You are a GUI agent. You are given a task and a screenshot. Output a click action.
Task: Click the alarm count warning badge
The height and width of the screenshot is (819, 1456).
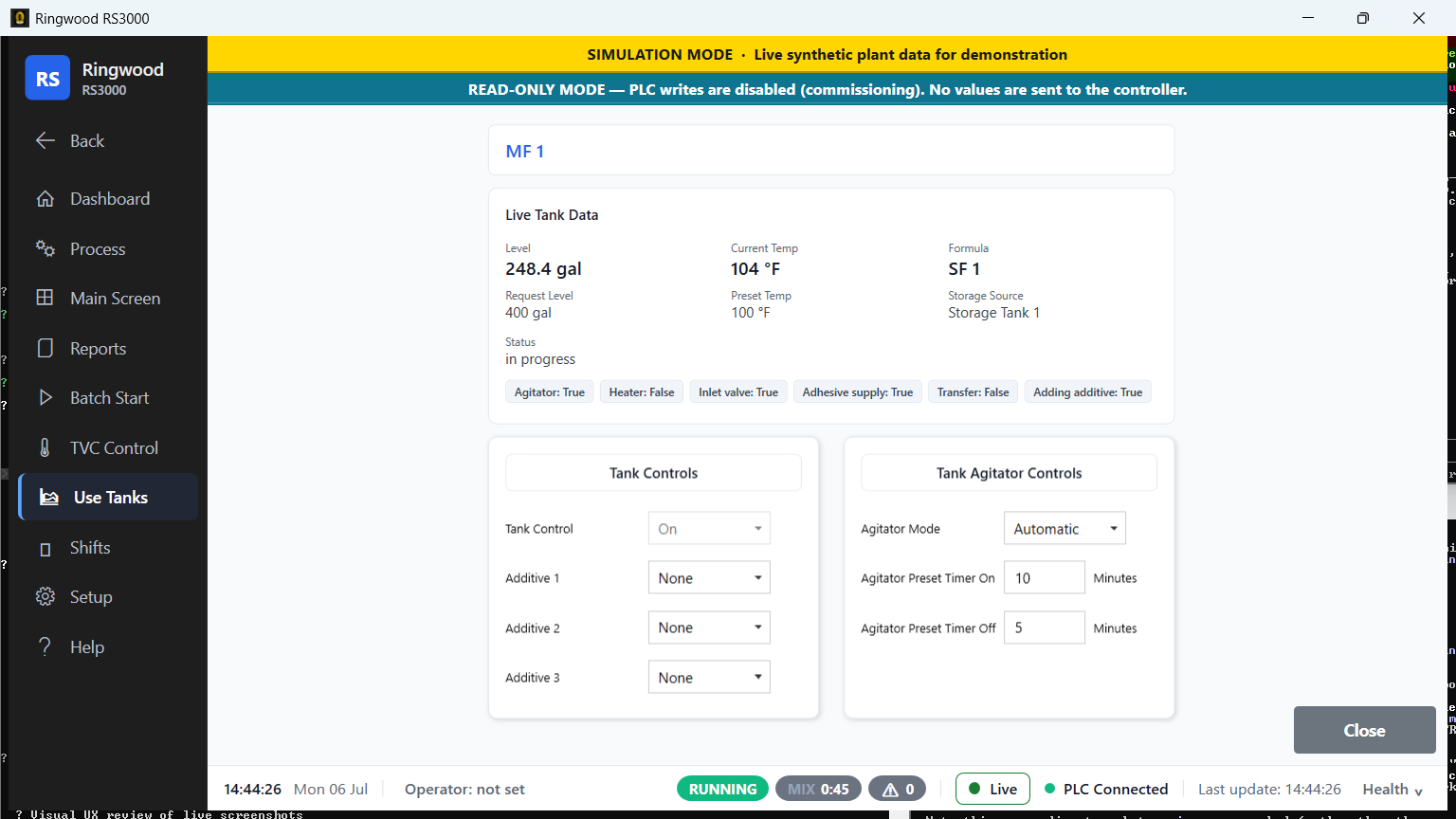point(897,789)
